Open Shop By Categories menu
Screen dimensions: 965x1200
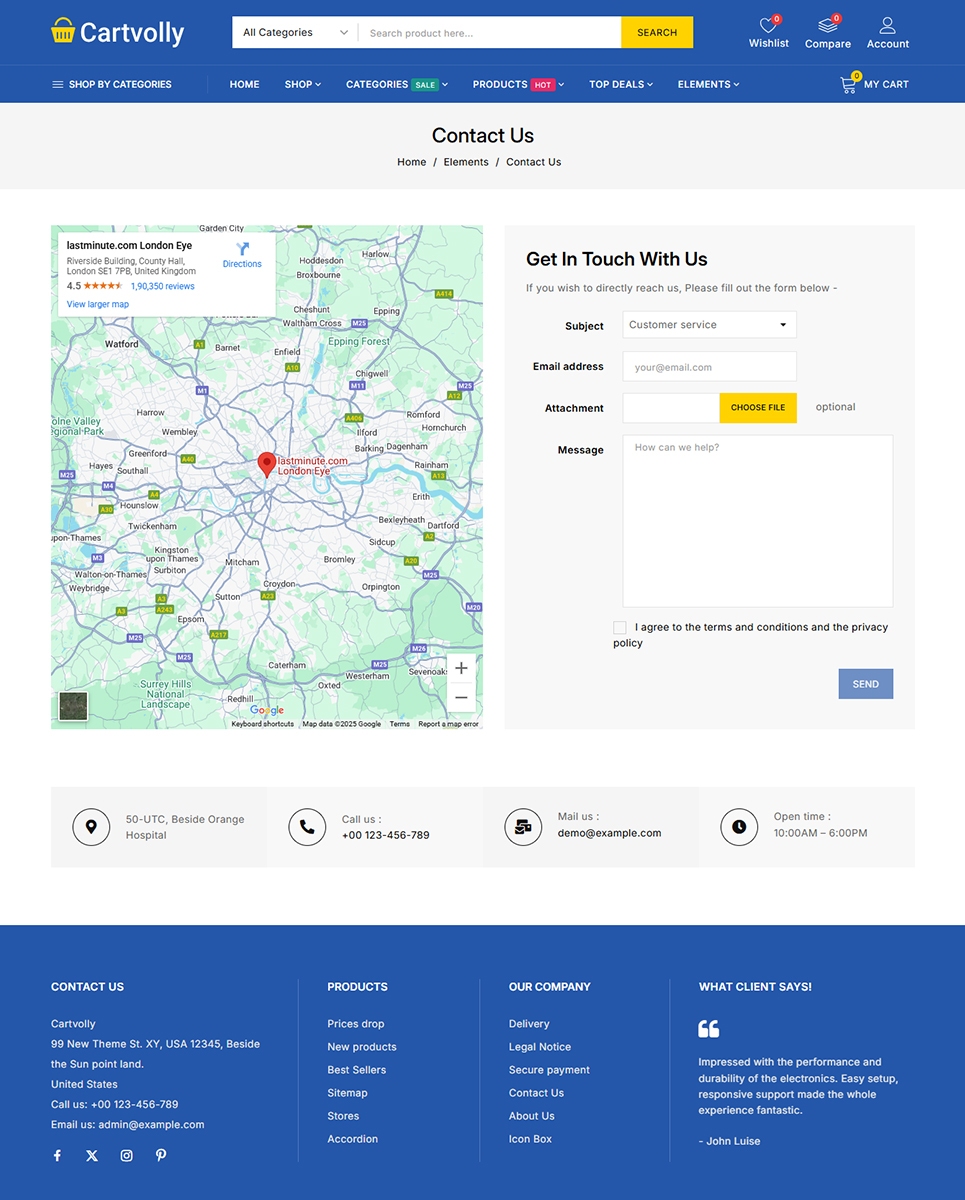[111, 85]
